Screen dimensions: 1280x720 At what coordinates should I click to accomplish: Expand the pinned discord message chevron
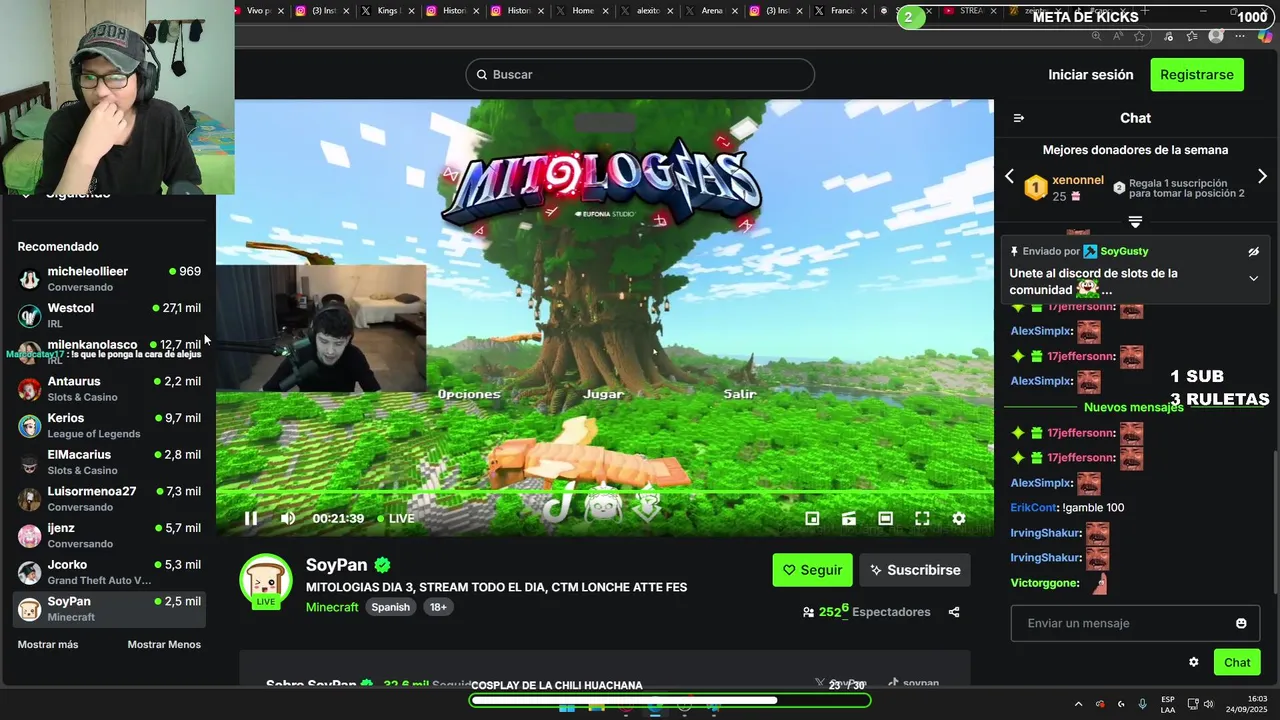click(x=1254, y=279)
